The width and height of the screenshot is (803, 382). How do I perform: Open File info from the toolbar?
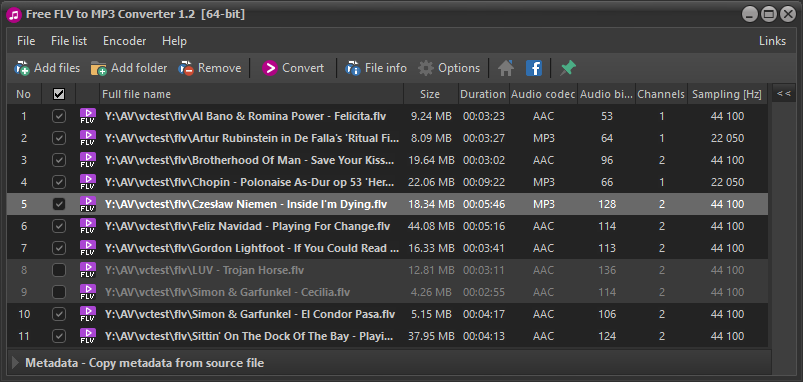click(x=376, y=68)
